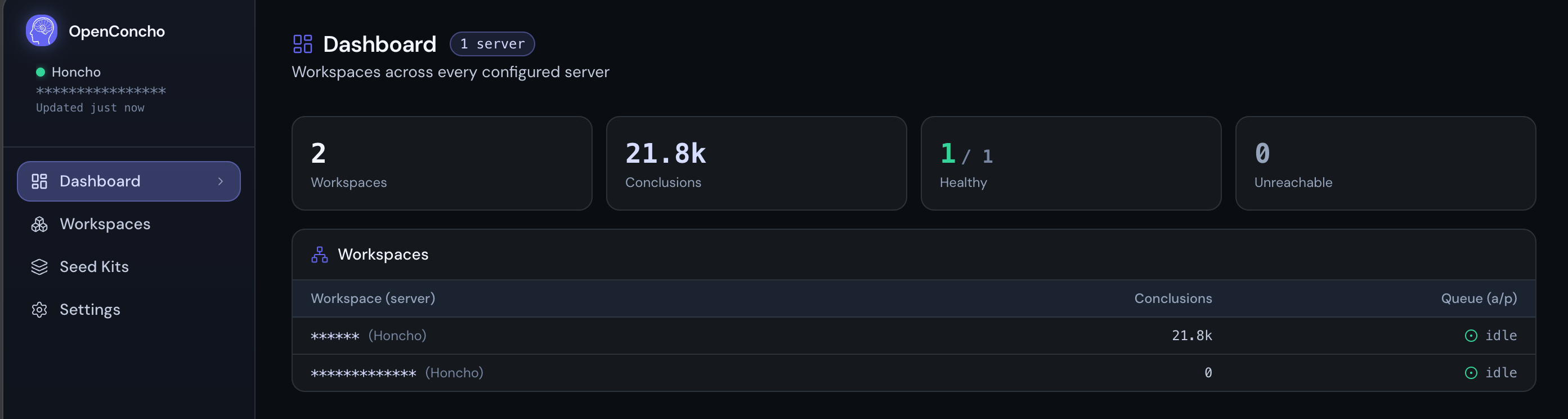Click the green Honcho server status dot
This screenshot has width=1568, height=419.
click(40, 72)
